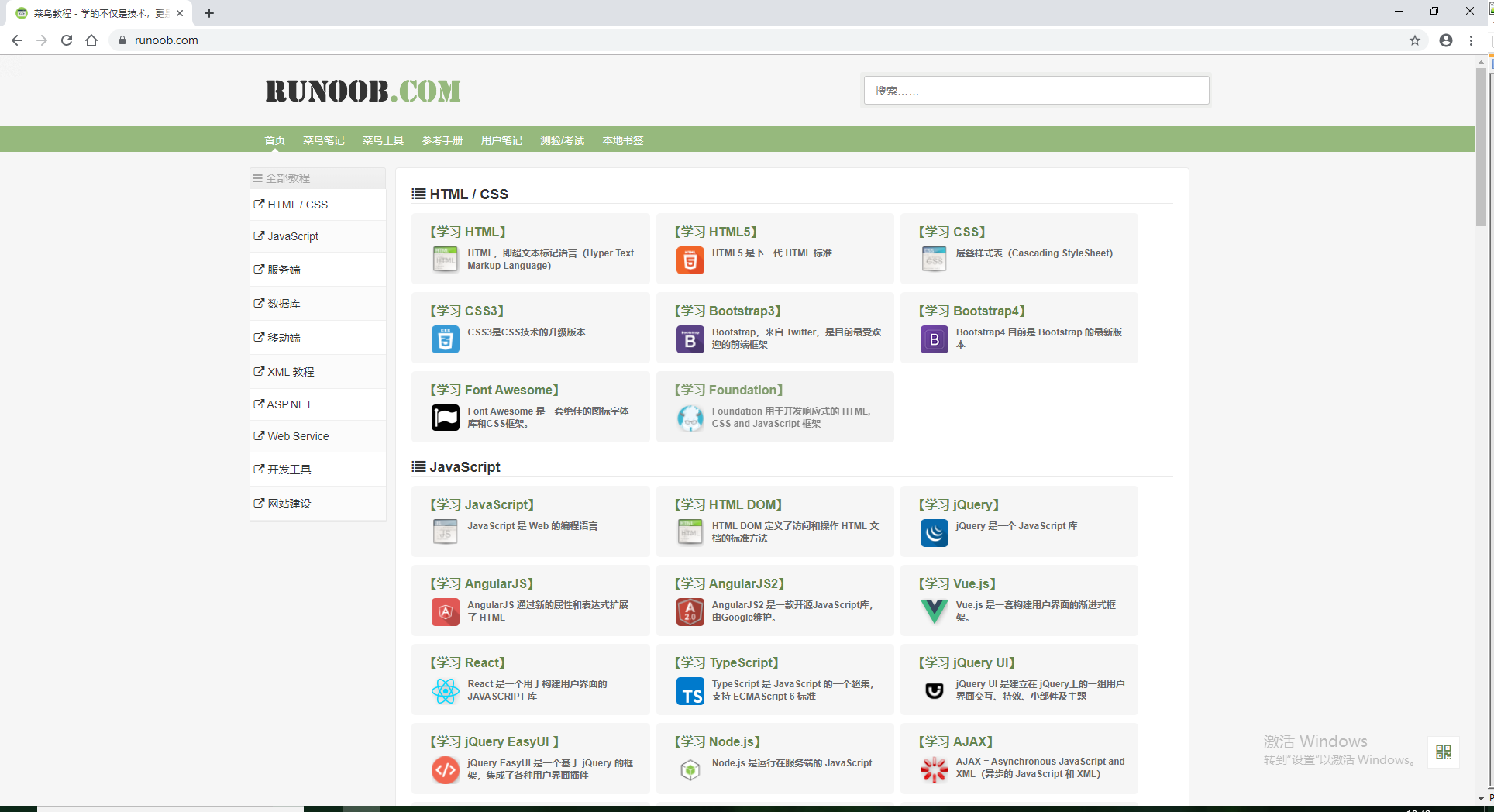Click the RUNOOB.COM site logo

(x=363, y=91)
